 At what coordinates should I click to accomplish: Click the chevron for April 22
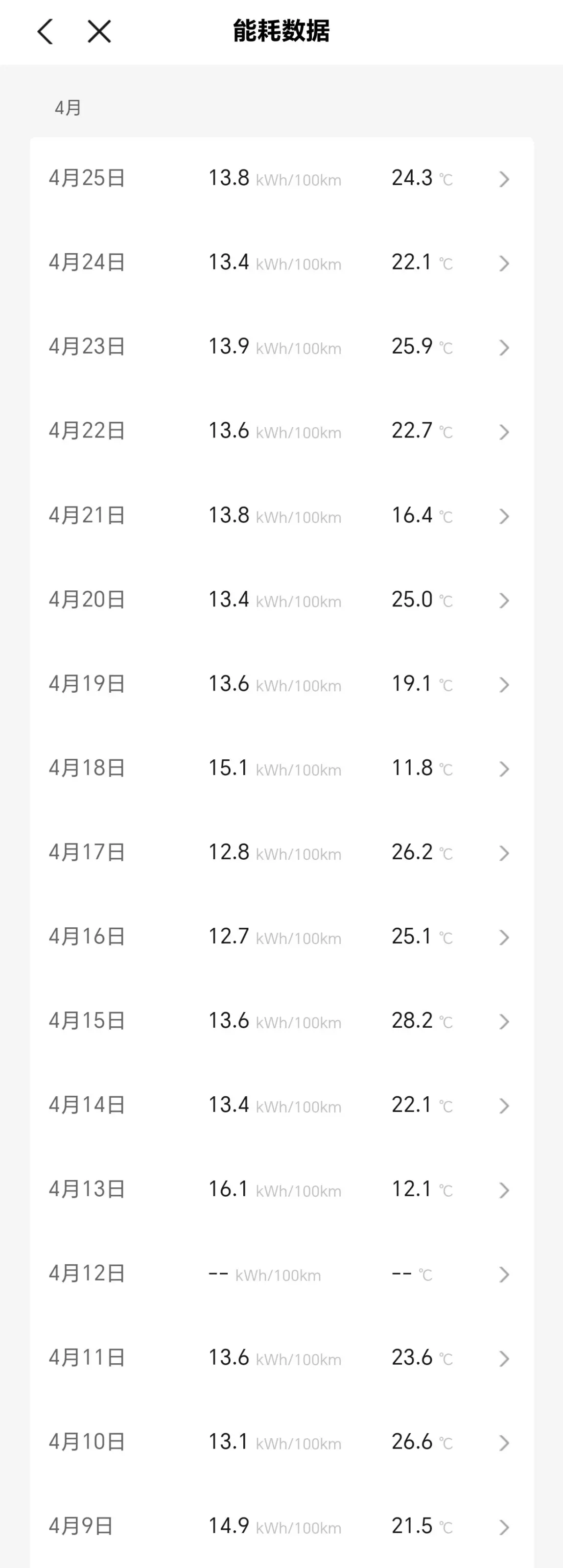pyautogui.click(x=504, y=432)
